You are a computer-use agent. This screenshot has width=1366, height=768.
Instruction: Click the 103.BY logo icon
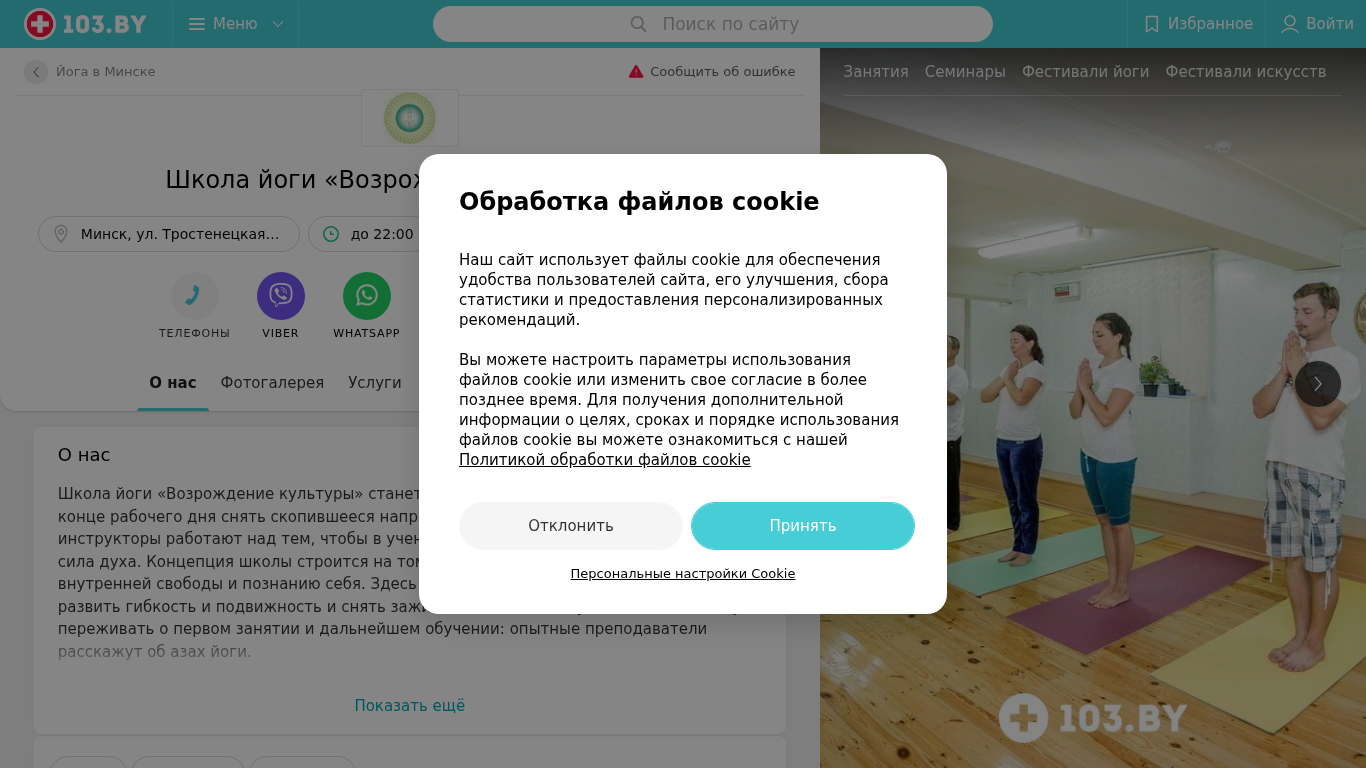point(39,24)
